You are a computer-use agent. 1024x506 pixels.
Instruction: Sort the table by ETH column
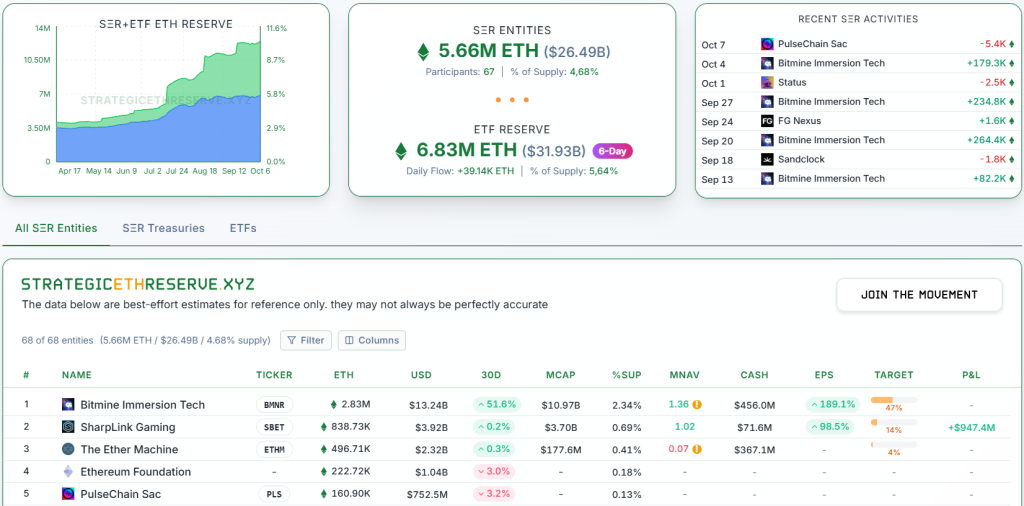pos(343,375)
